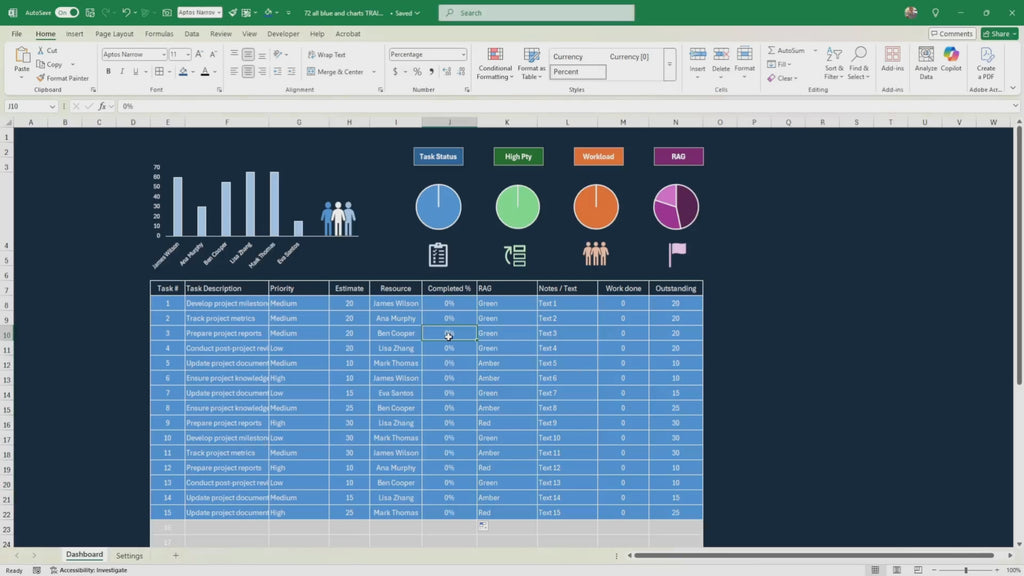Image resolution: width=1024 pixels, height=576 pixels.
Task: Toggle italic formatting
Action: click(x=122, y=72)
